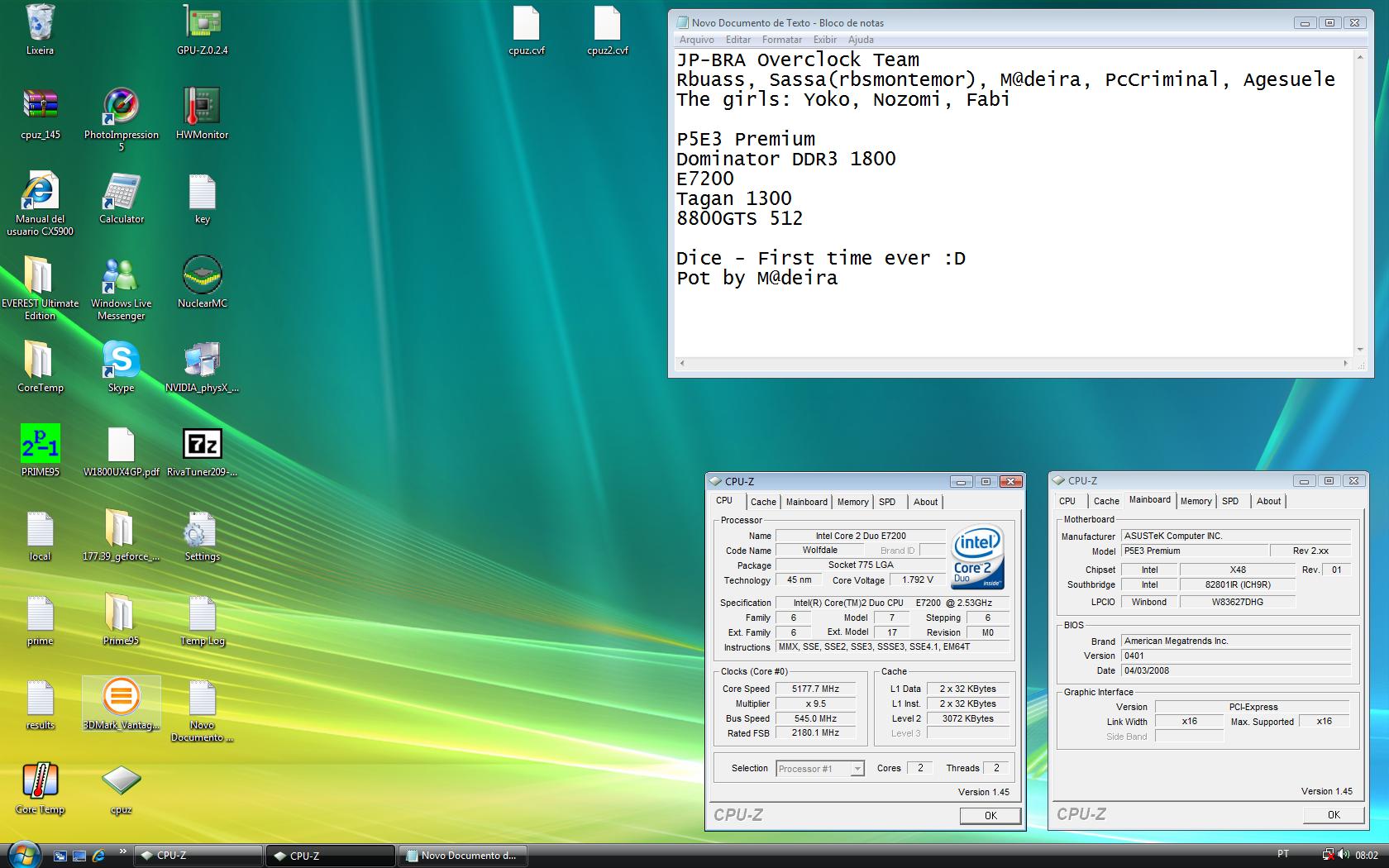Show hidden Quick Launch items chevron

pos(123,851)
